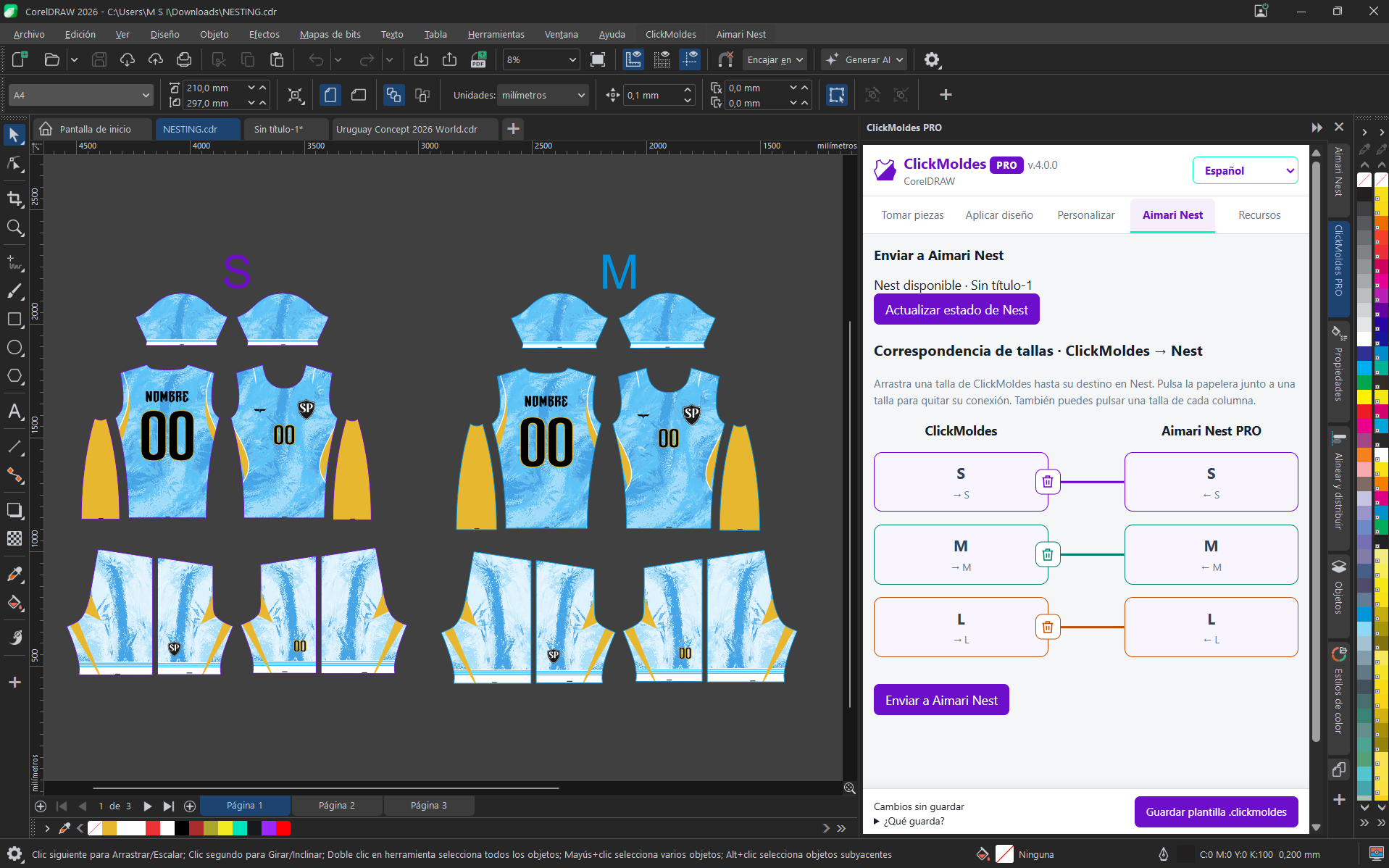Expand the ¿Qué guarda? disclosure
This screenshot has height=868, width=1389.
[x=909, y=821]
